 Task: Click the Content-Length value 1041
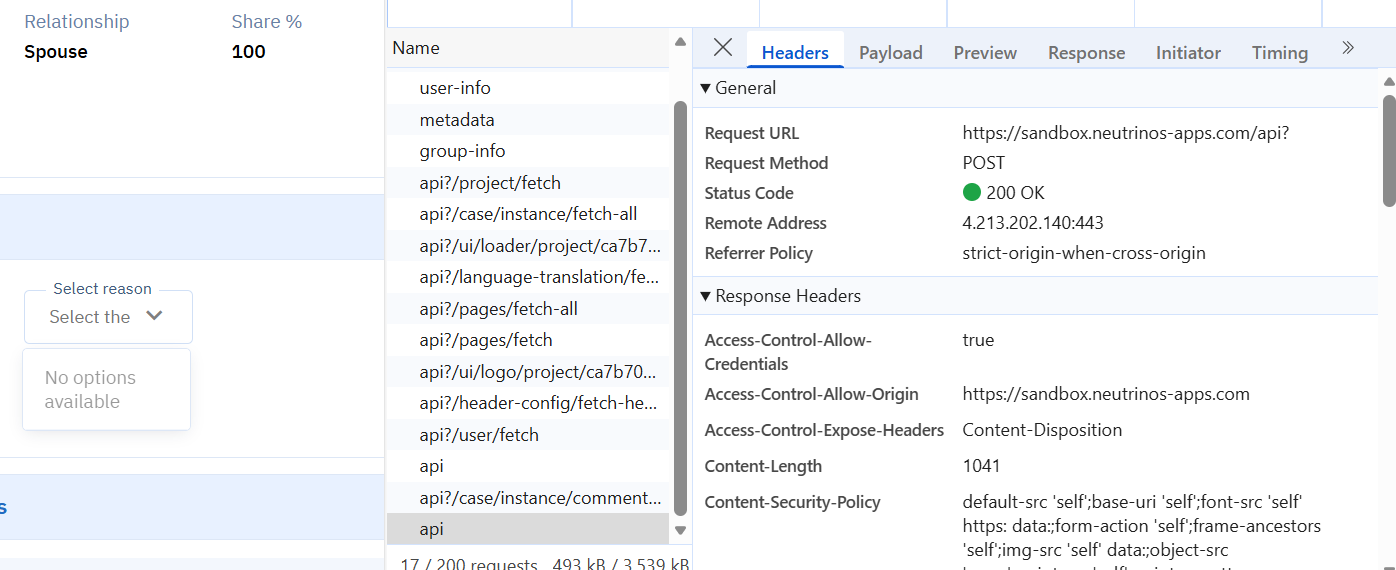coord(981,466)
